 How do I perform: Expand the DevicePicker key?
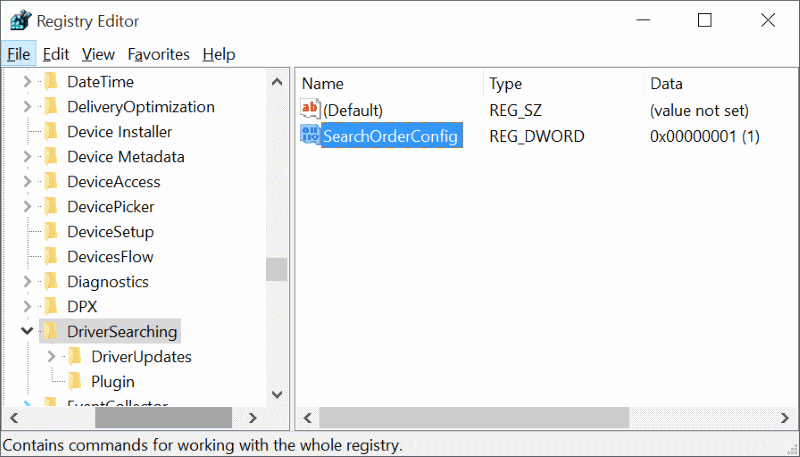(x=27, y=207)
